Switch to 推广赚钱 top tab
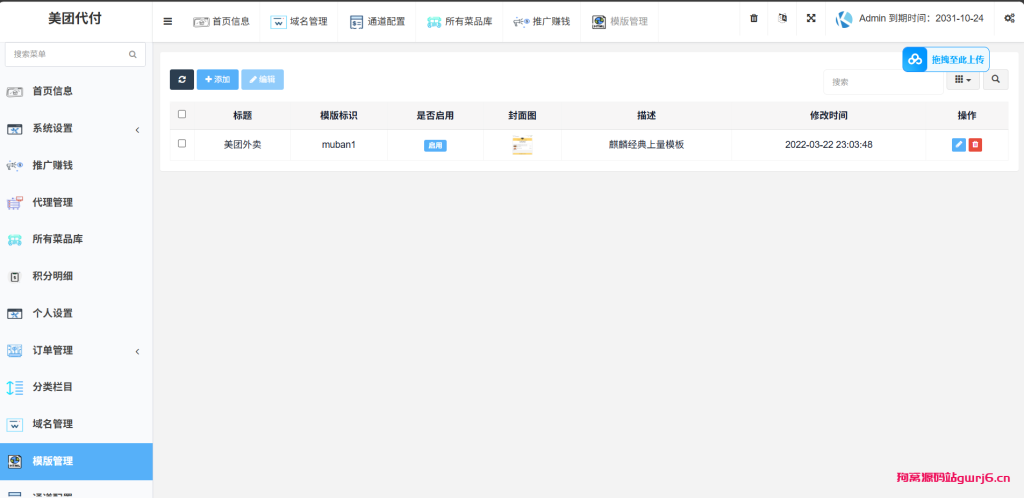The image size is (1024, 498). (x=541, y=22)
